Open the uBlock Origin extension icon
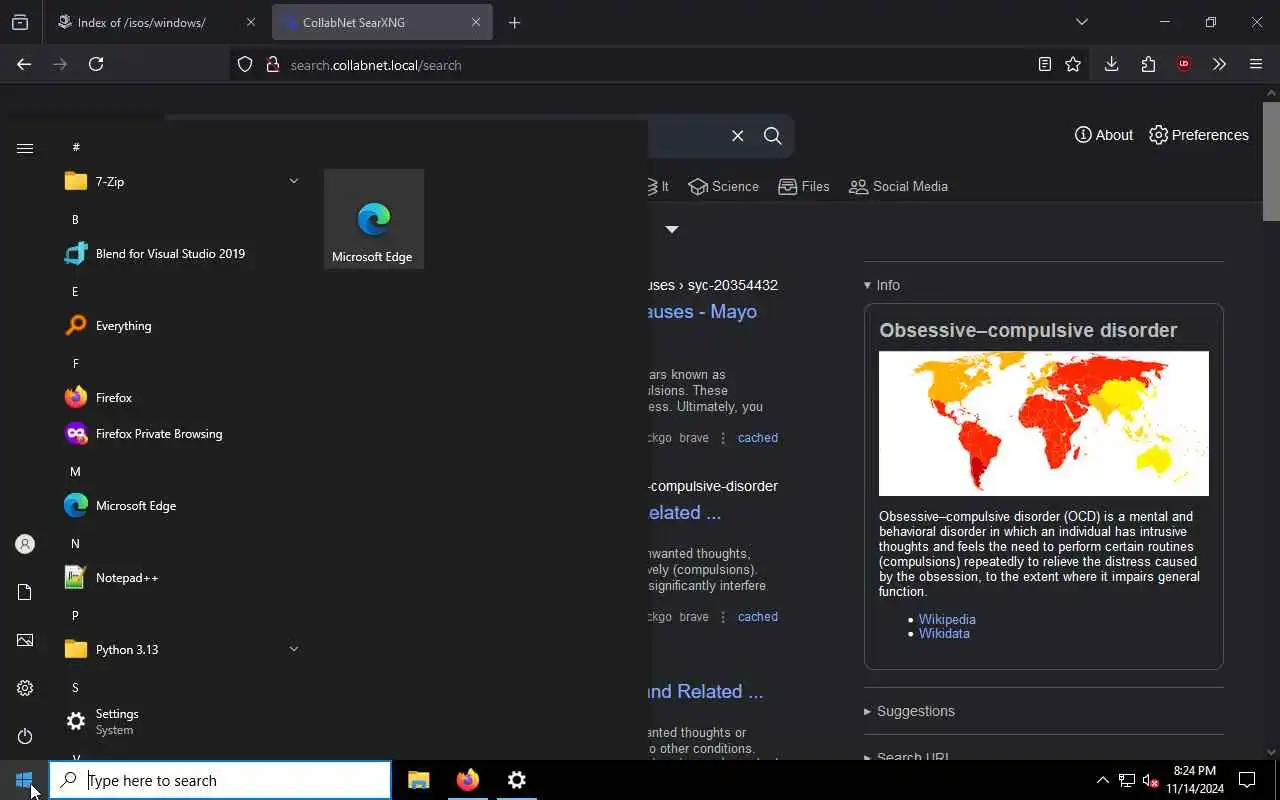 (1184, 64)
